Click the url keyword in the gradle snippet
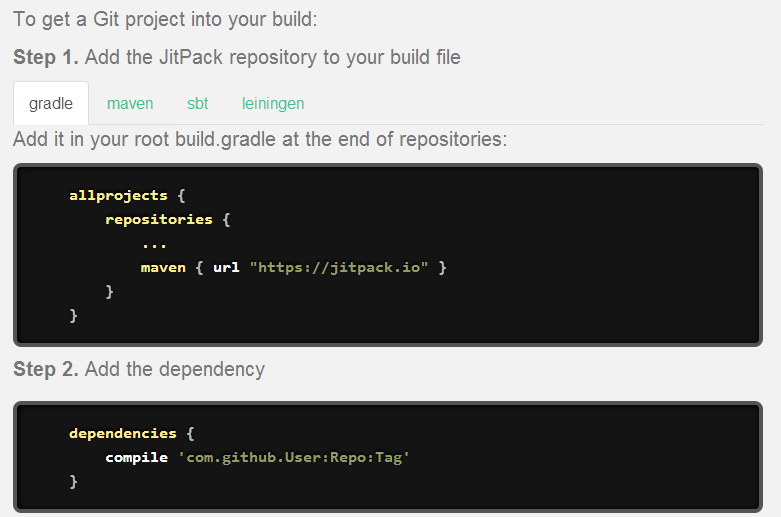Screen dimensions: 781x517 [226, 268]
